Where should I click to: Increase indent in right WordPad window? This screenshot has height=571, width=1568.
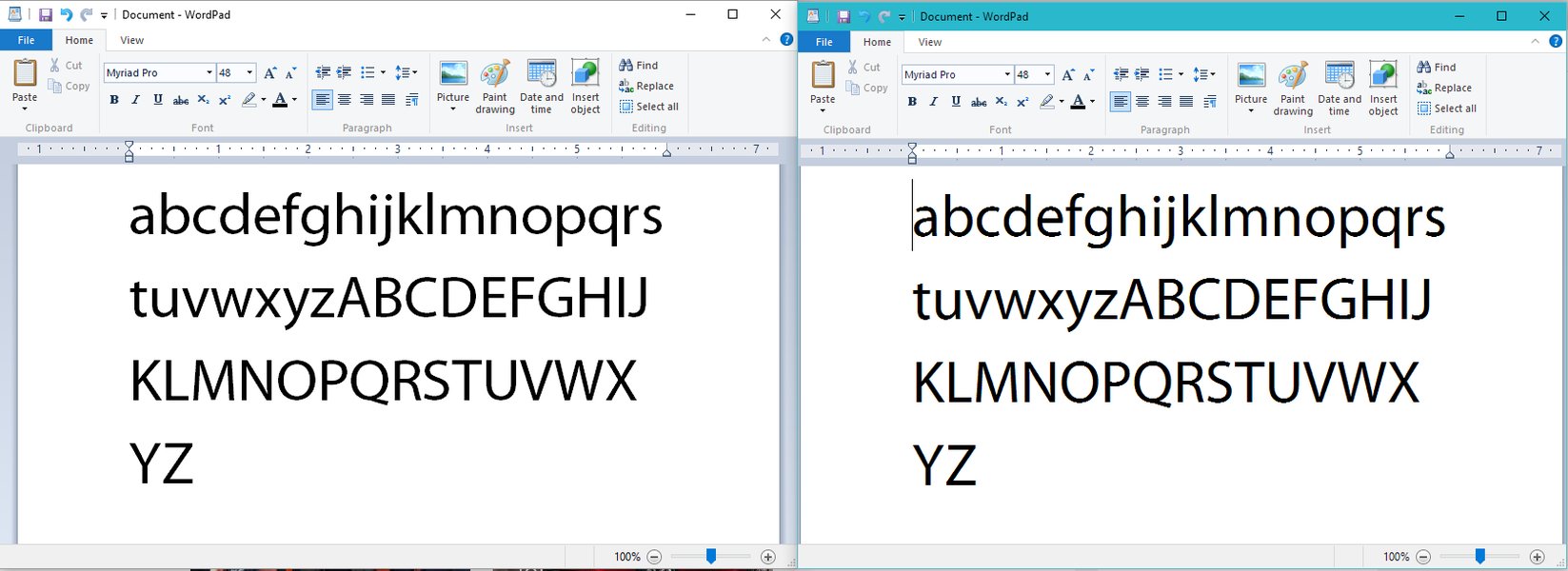click(1142, 74)
